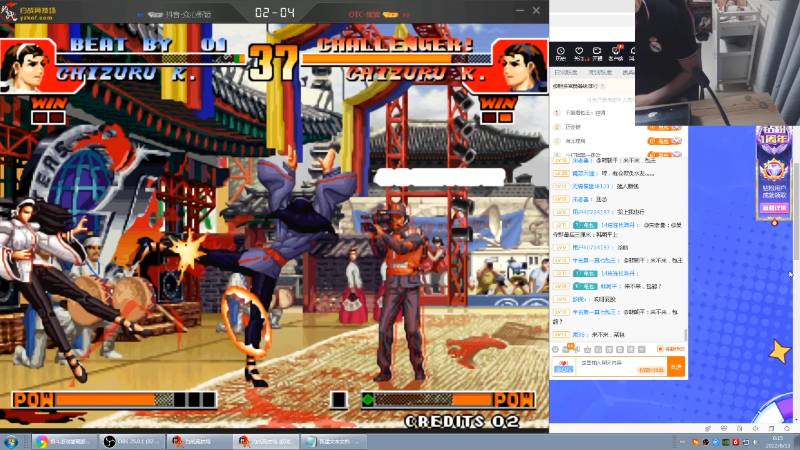Select the rank 2 user in the leaderboard
Viewport: 800px width, 450px height.
(572, 127)
